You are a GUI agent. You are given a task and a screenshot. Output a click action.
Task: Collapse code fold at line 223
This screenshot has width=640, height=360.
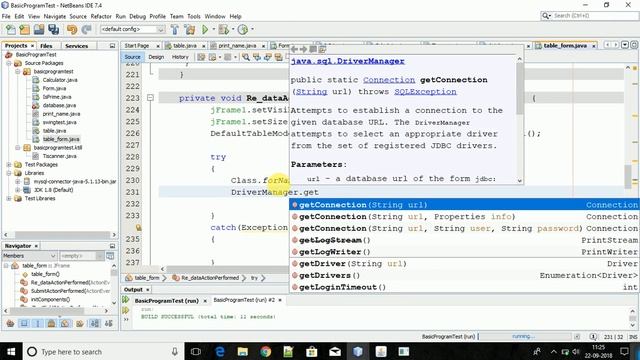click(150, 98)
